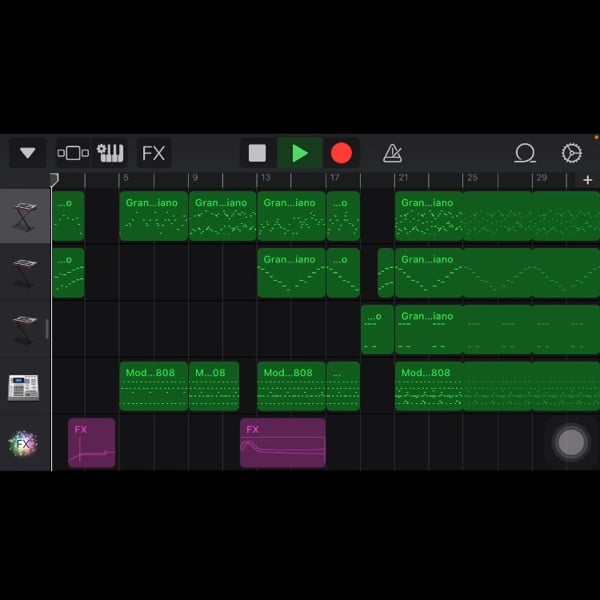
Task: Open the My Songs navigation dropdown
Action: 27,153
